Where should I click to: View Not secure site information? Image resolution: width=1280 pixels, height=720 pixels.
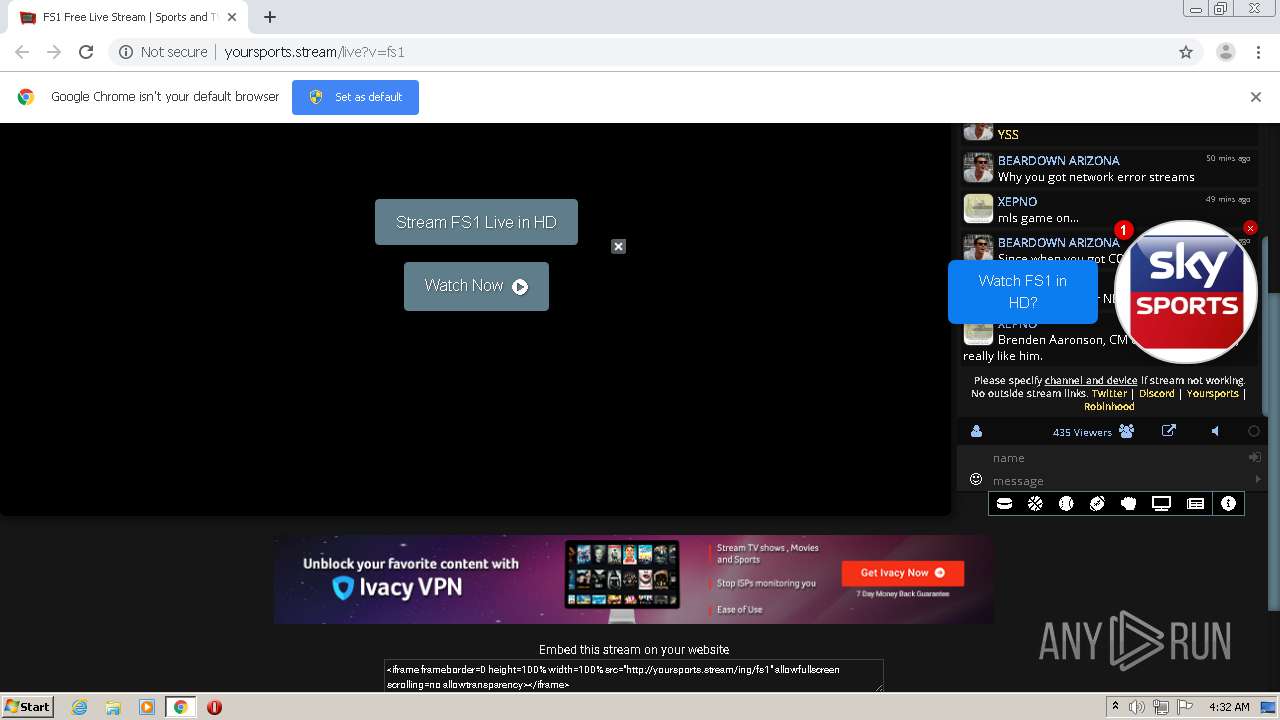163,52
